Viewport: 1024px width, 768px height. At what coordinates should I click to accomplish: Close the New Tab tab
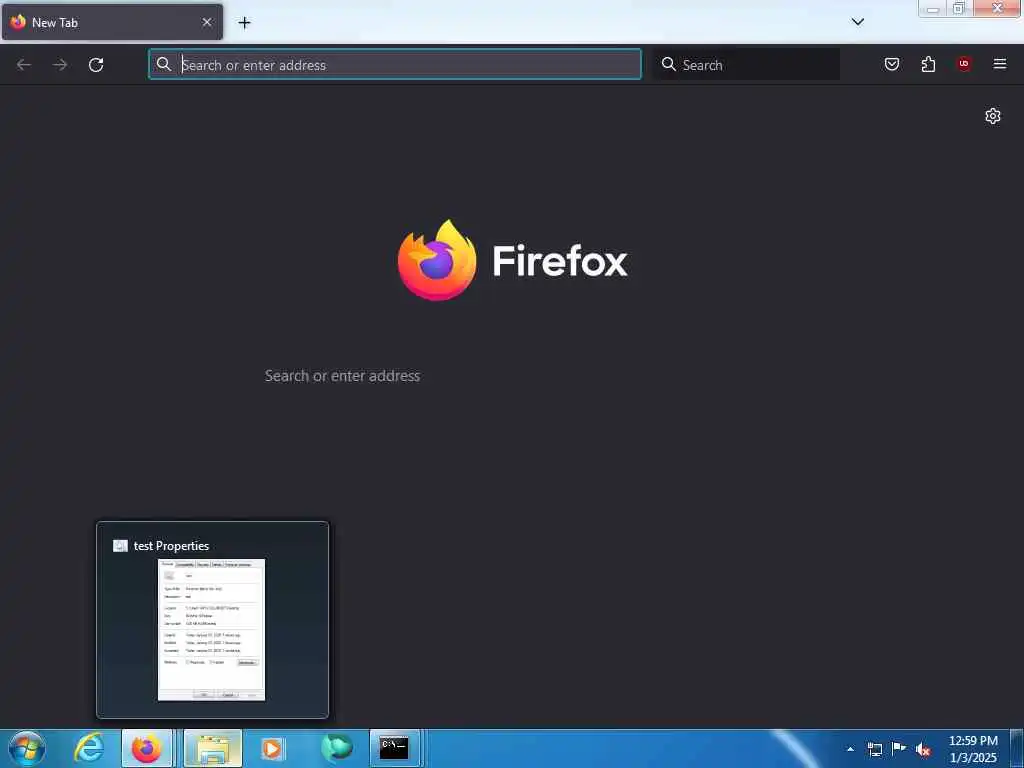[x=207, y=22]
